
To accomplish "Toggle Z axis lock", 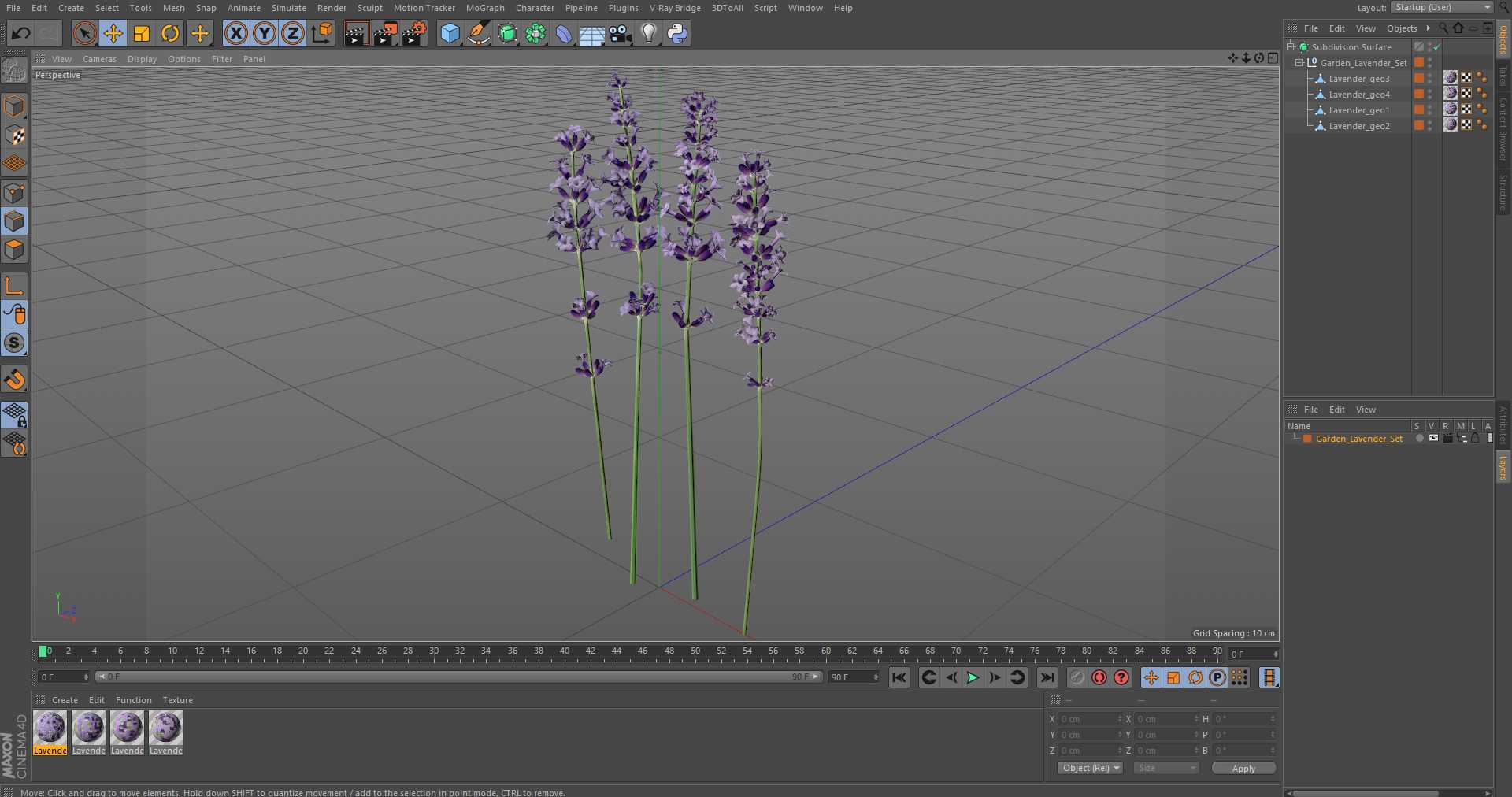I will pyautogui.click(x=293, y=33).
